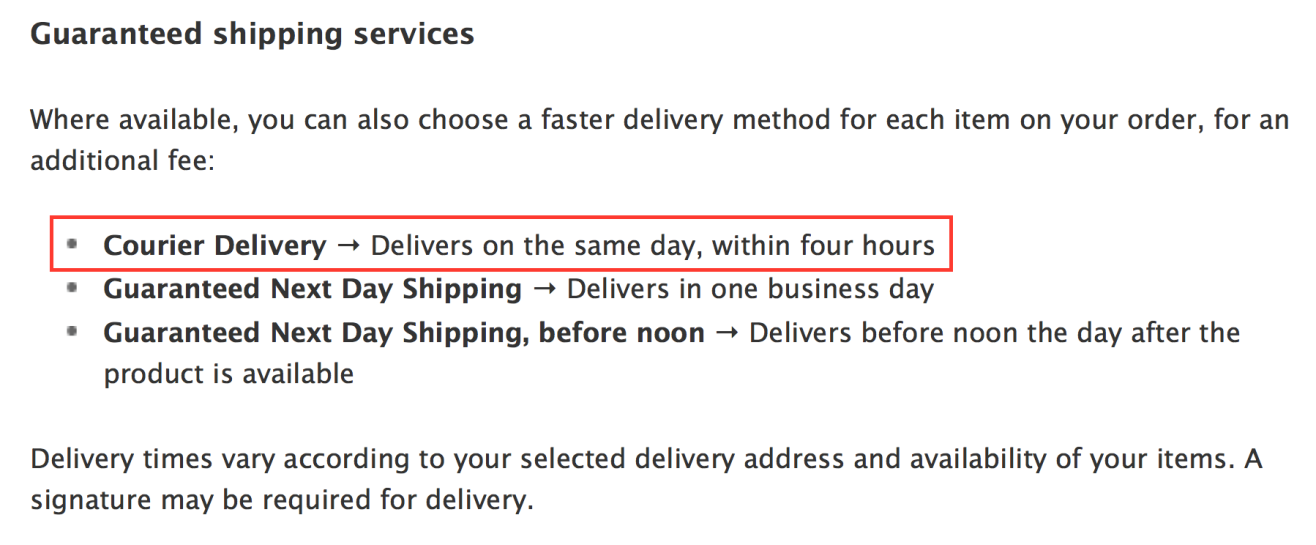Click the bullet before Guaranteed Next Day Shipping
Viewport: 1316px width, 545px height.
[x=71, y=288]
